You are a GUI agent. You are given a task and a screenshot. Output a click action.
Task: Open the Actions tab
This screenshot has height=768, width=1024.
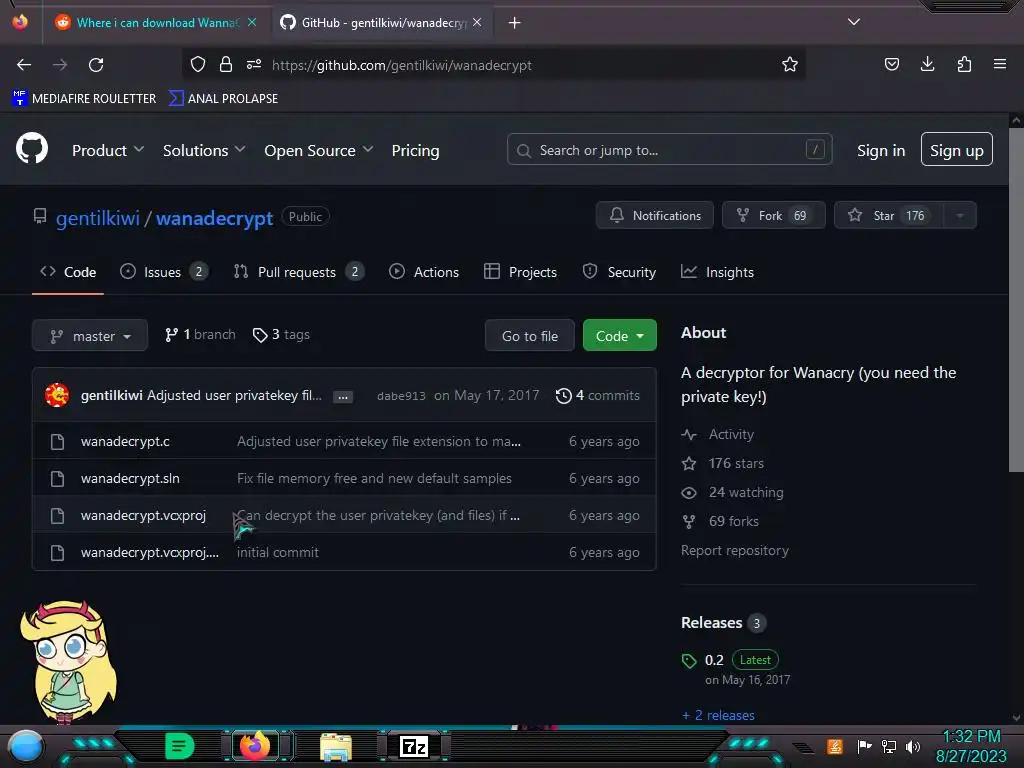click(424, 272)
